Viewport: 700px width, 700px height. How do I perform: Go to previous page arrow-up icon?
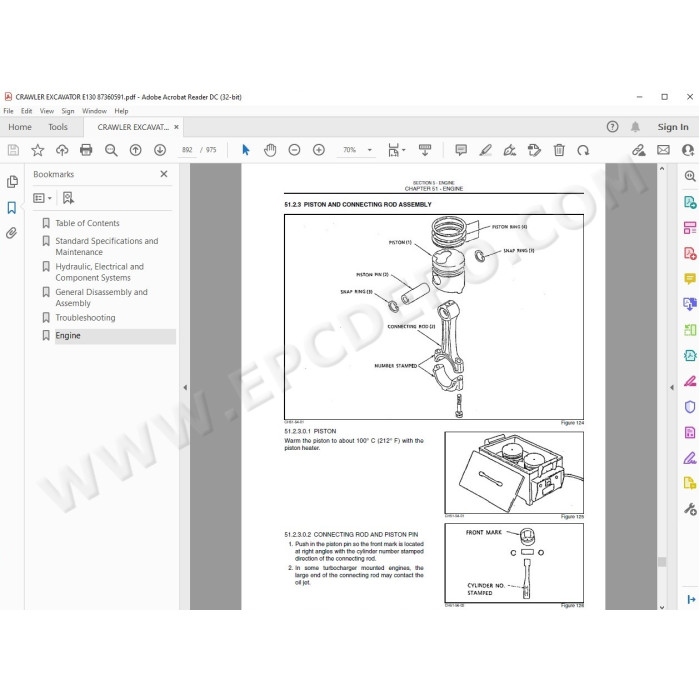(x=135, y=150)
